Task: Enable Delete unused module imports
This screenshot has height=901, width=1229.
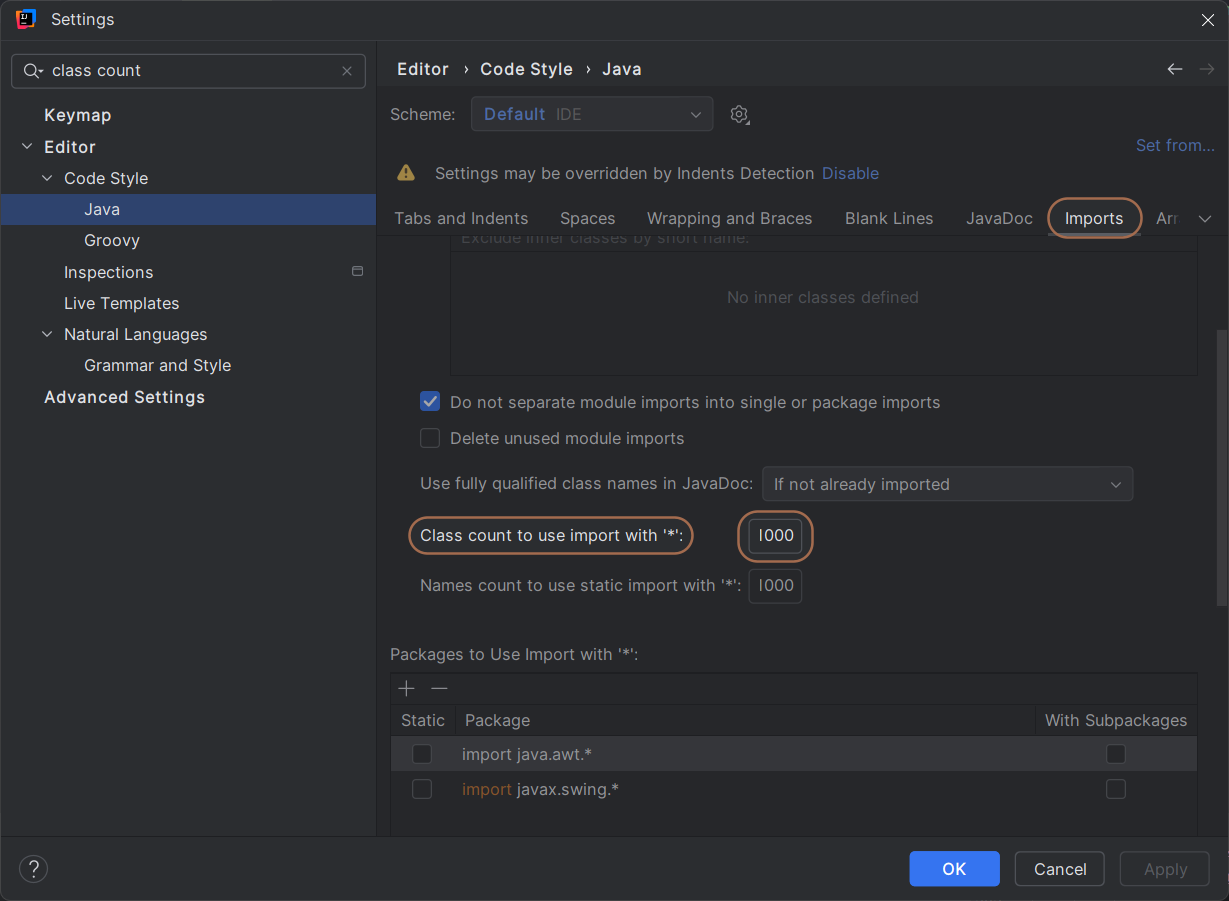Action: (x=430, y=438)
